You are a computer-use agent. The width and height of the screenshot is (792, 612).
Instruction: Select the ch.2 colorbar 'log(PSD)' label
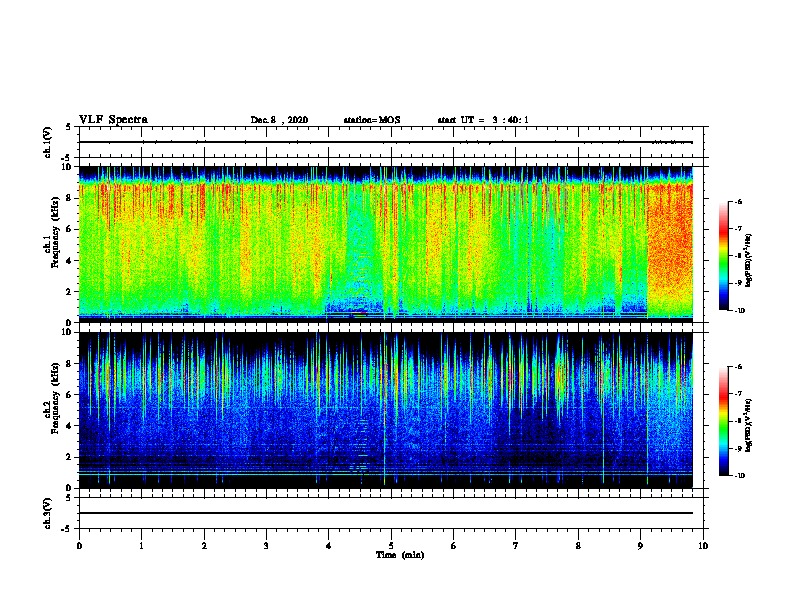[748, 425]
